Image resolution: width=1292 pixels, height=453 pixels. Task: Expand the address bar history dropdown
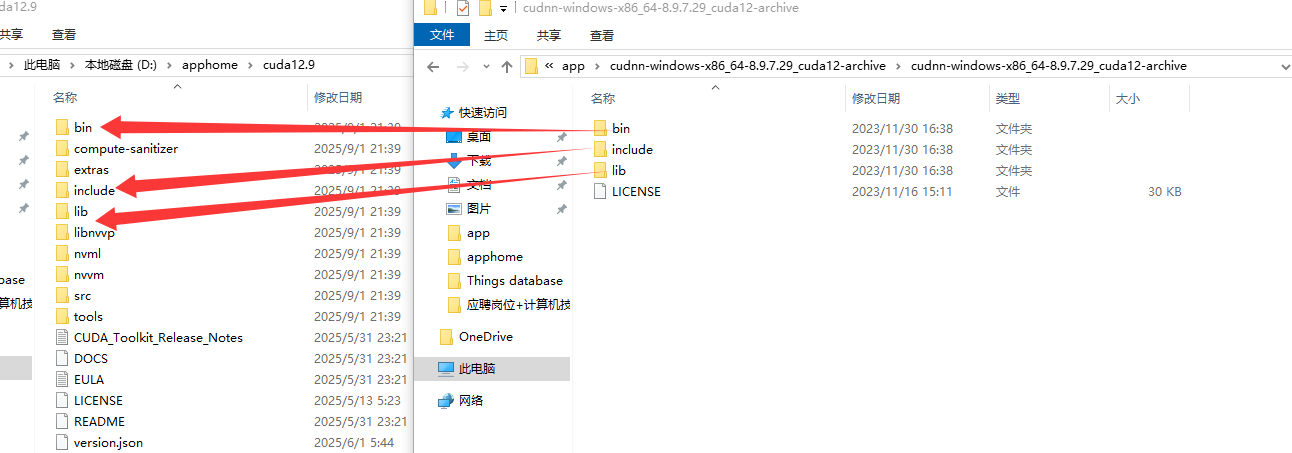(x=1284, y=66)
